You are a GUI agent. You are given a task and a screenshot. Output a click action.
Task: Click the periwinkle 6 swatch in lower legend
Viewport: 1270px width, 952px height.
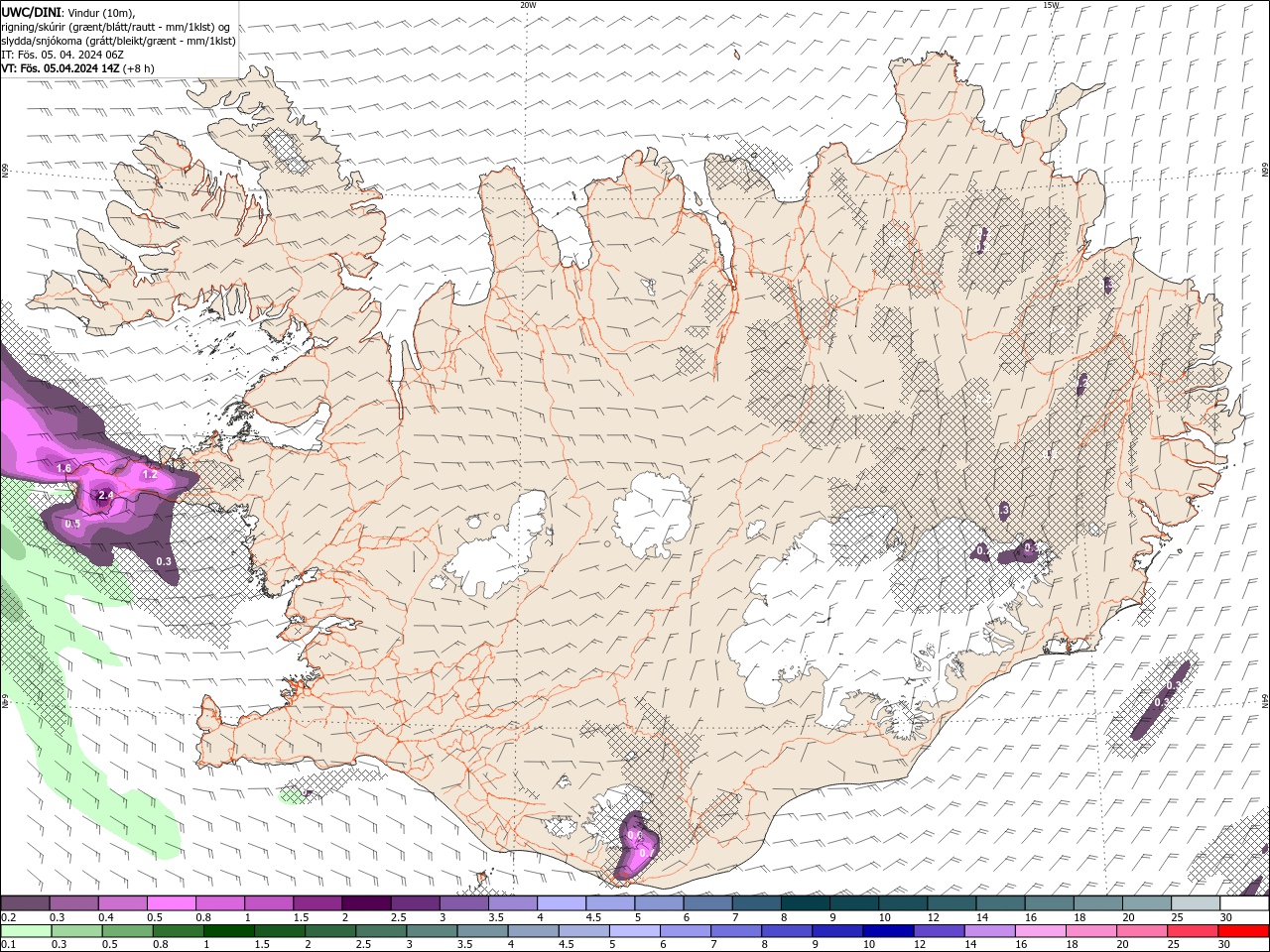pyautogui.click(x=685, y=931)
